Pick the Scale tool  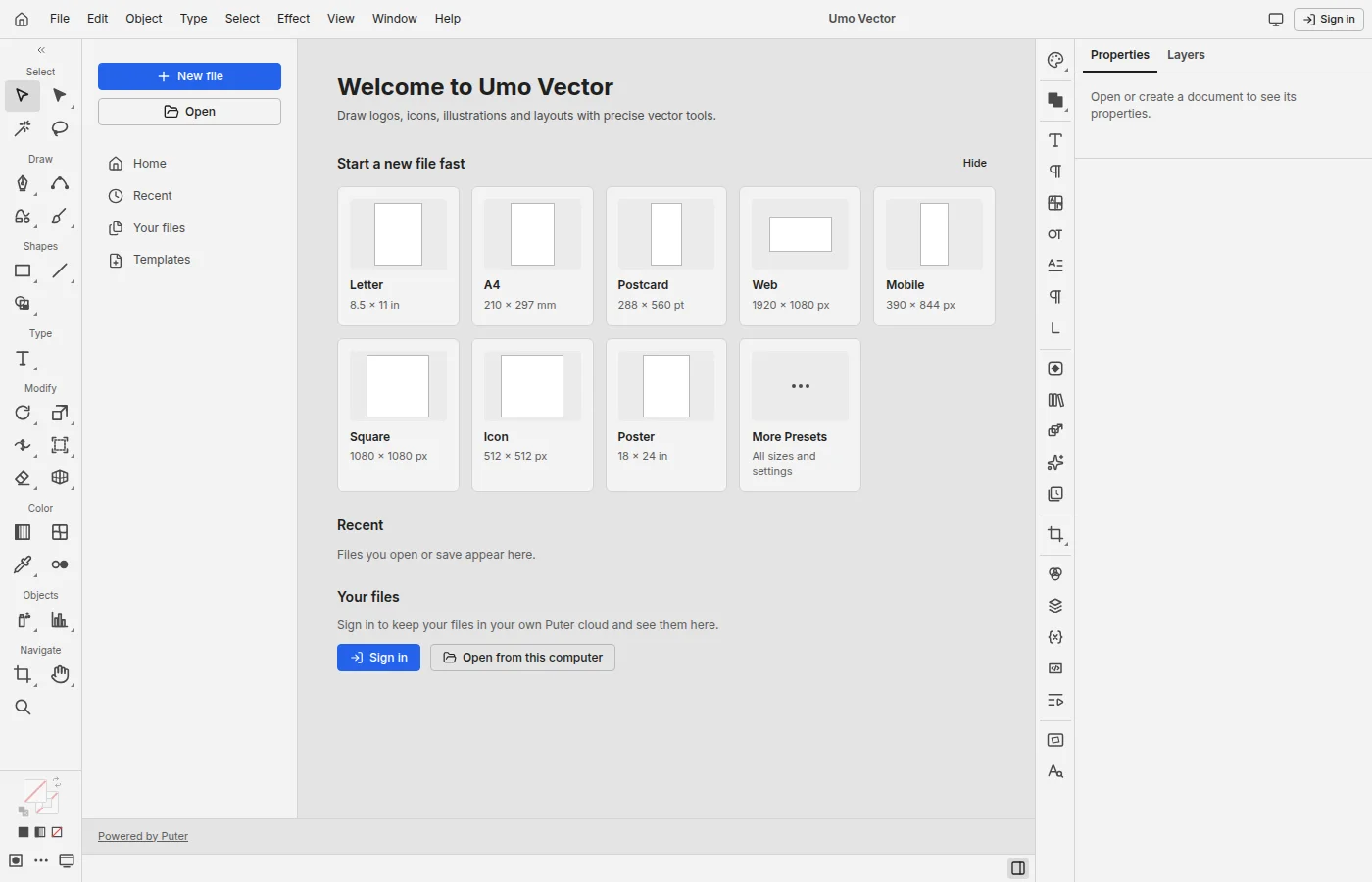[x=60, y=413]
